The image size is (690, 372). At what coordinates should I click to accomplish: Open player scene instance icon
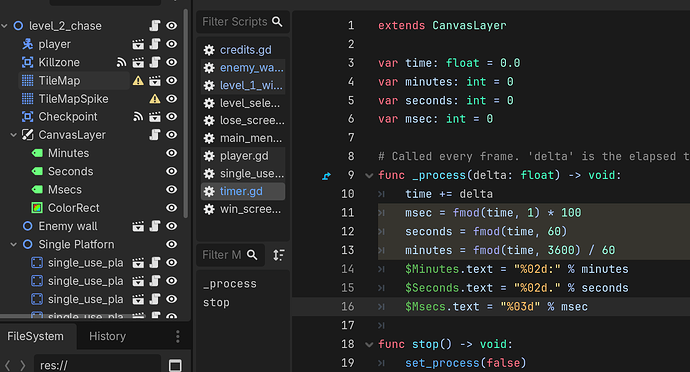click(x=138, y=44)
